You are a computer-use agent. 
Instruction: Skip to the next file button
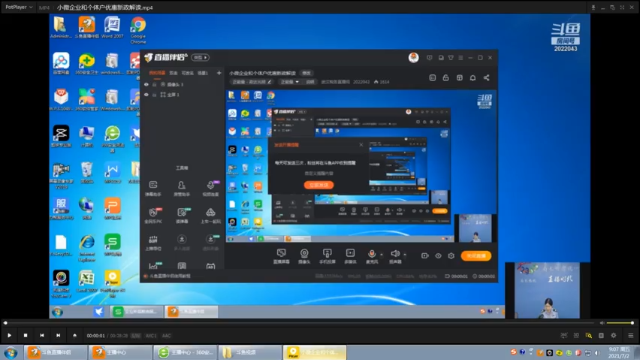tap(58, 336)
